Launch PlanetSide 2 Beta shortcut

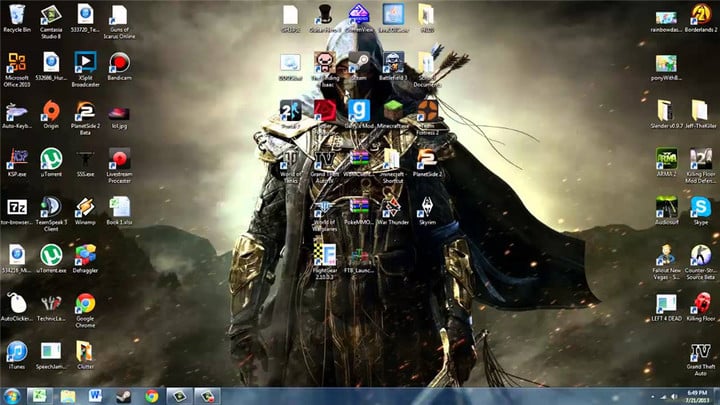(x=85, y=118)
